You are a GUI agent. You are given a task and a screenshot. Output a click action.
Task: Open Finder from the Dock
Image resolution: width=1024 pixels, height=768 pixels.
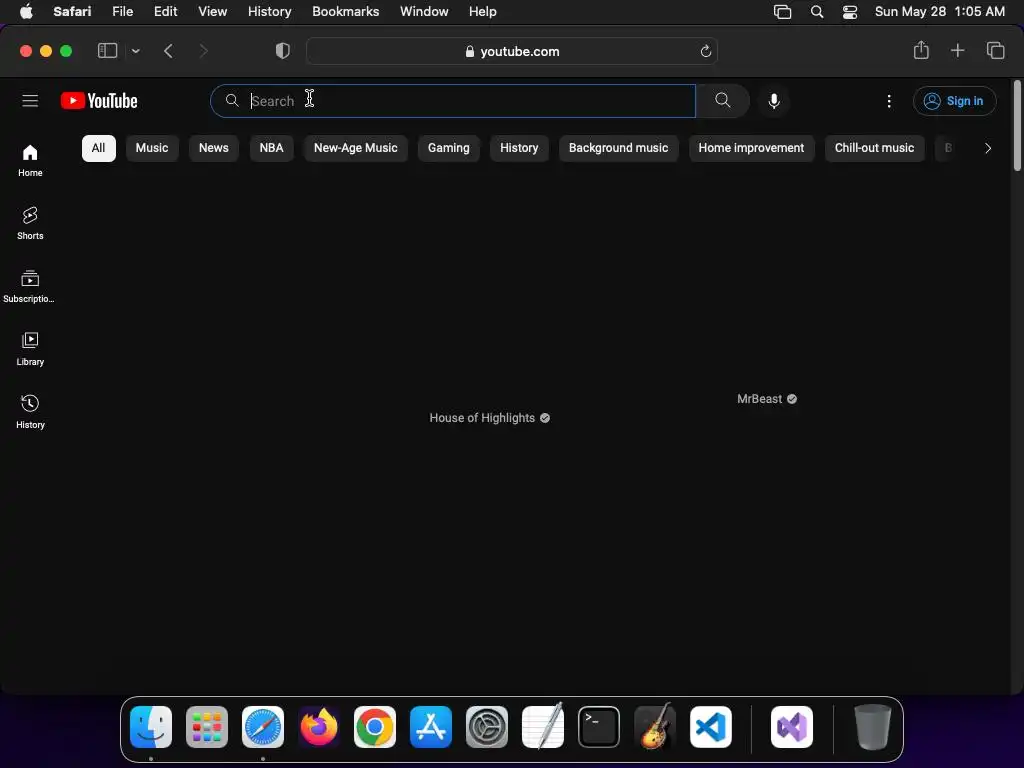coord(151,727)
